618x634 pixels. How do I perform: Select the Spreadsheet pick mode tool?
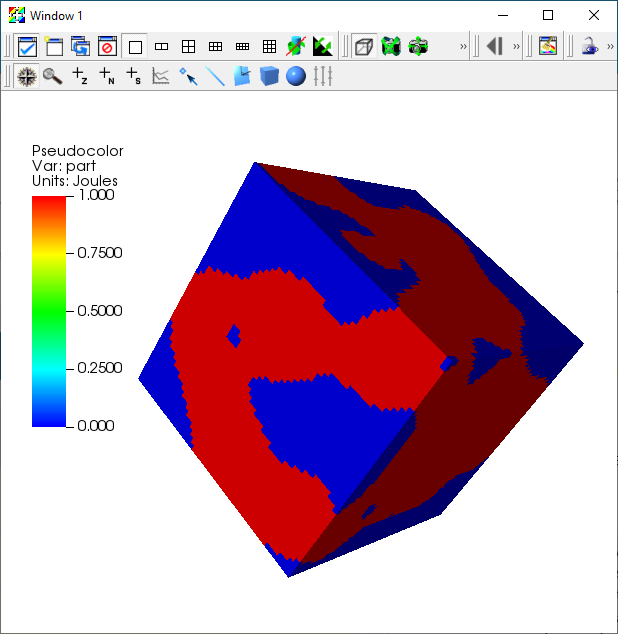[x=133, y=76]
